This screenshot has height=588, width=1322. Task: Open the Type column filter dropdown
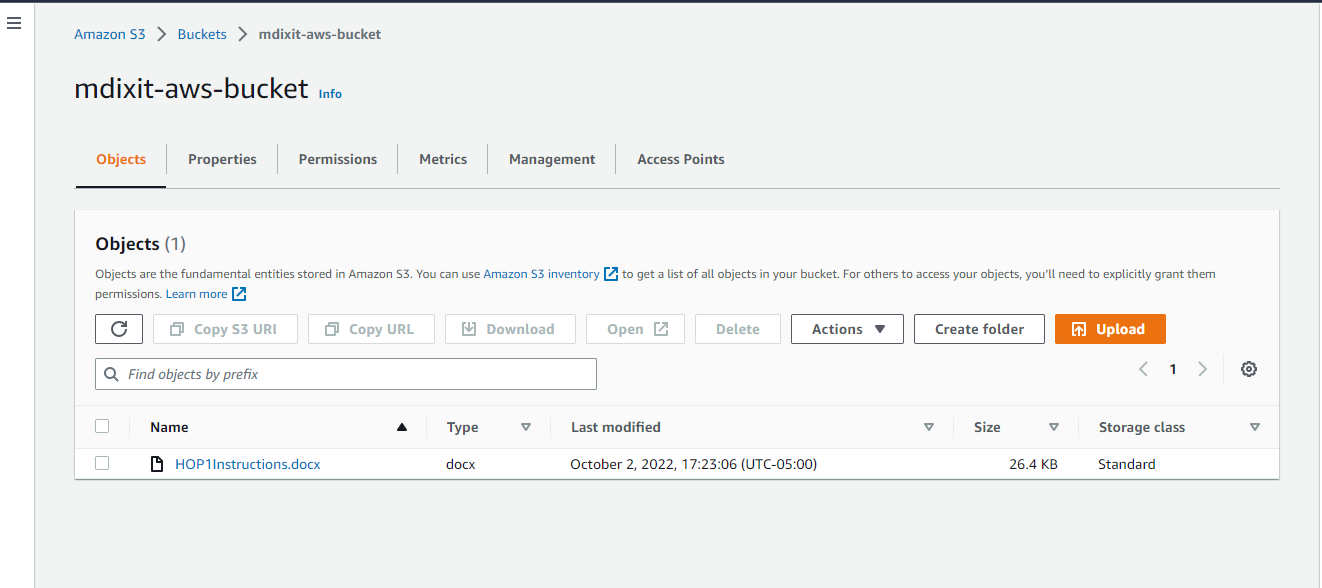coord(527,426)
